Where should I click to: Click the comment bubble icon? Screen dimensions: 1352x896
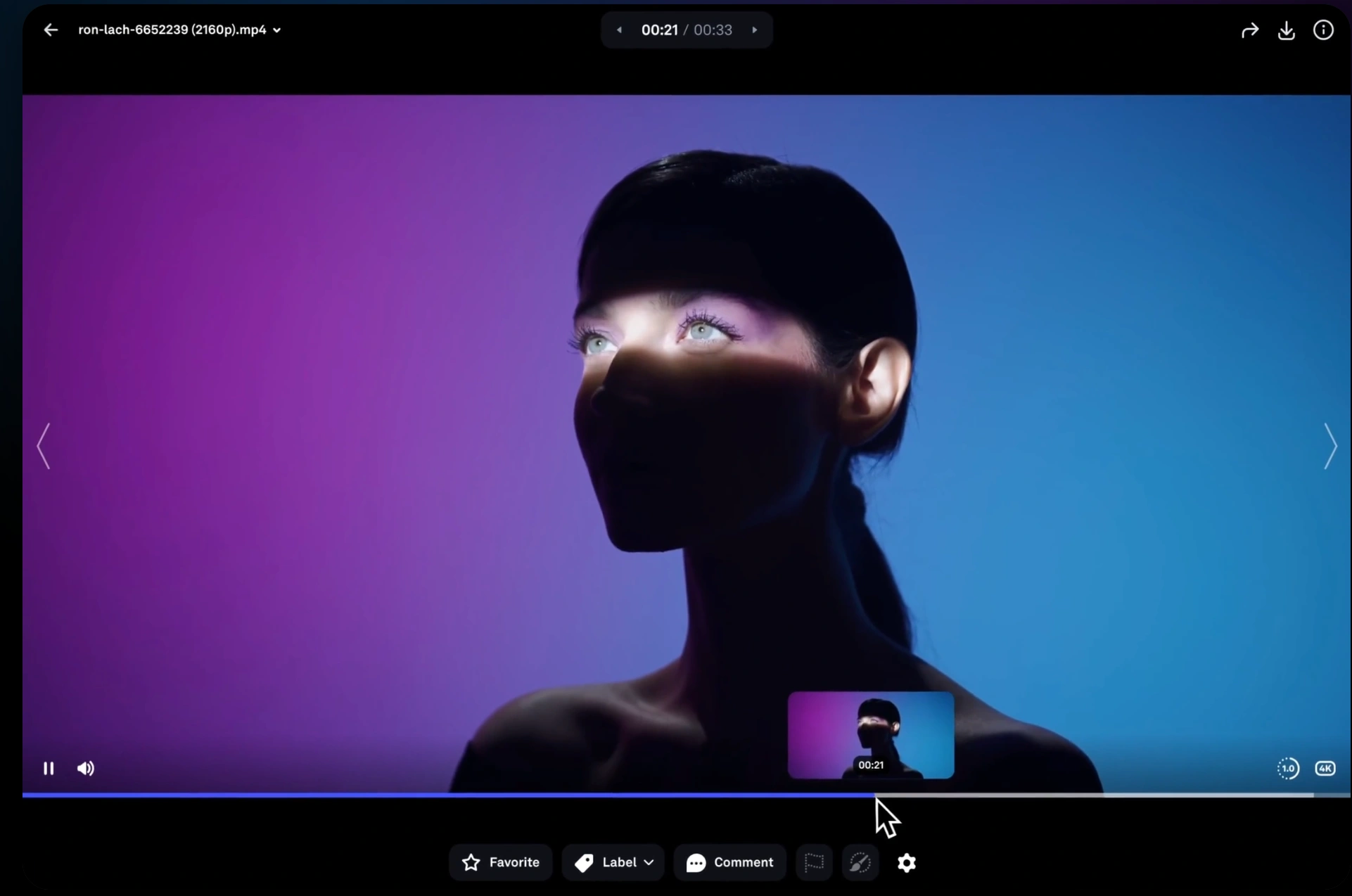pyautogui.click(x=696, y=863)
